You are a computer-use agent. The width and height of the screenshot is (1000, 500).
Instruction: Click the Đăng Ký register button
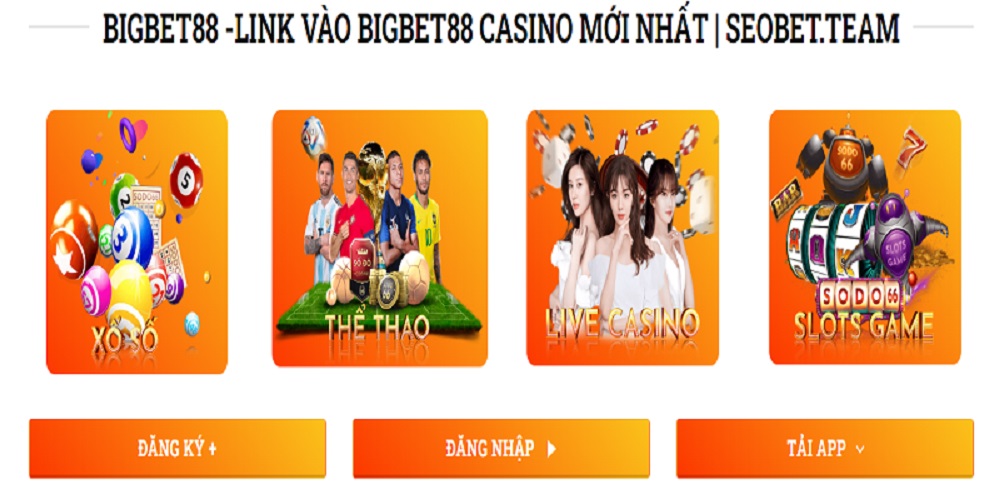[177, 448]
